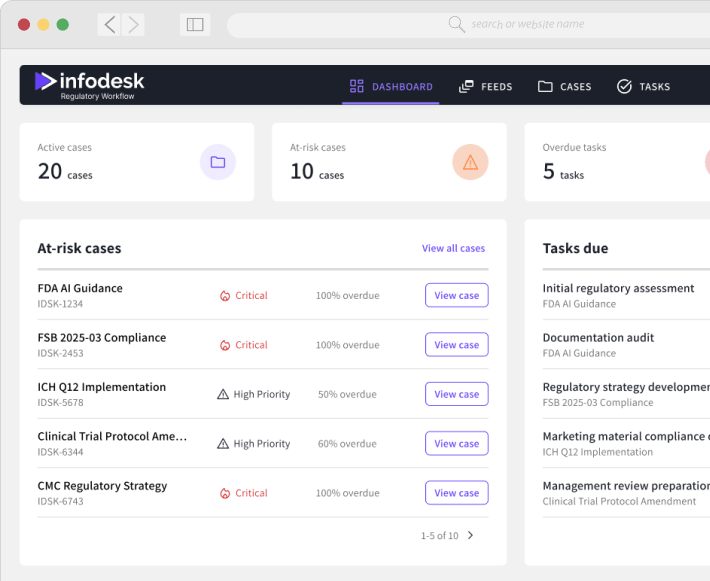View case for Clinical Trial Protocol Amendment
The image size is (710, 581).
(x=456, y=443)
